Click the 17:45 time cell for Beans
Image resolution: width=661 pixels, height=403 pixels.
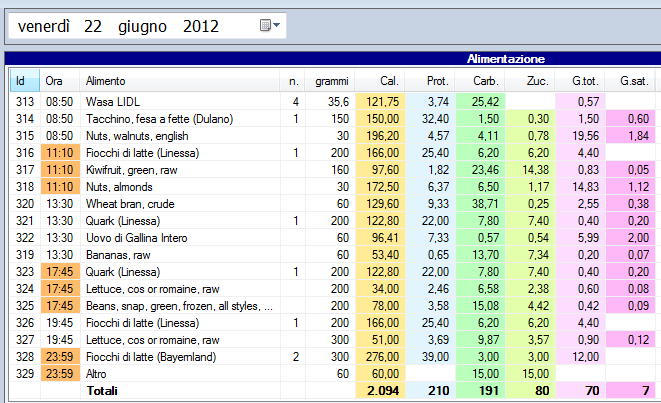[x=60, y=306]
